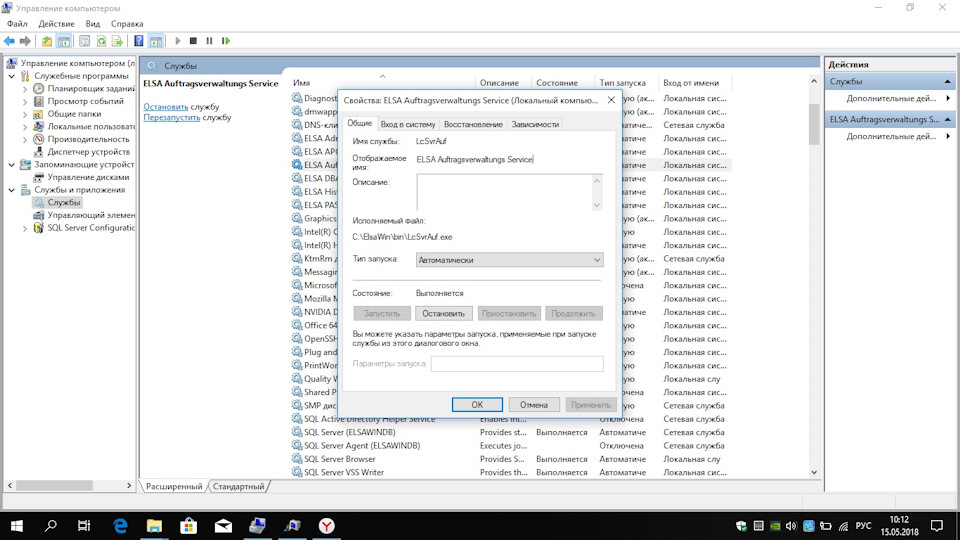
Task: Click the Back arrow in the toolbar
Action: 9,41
